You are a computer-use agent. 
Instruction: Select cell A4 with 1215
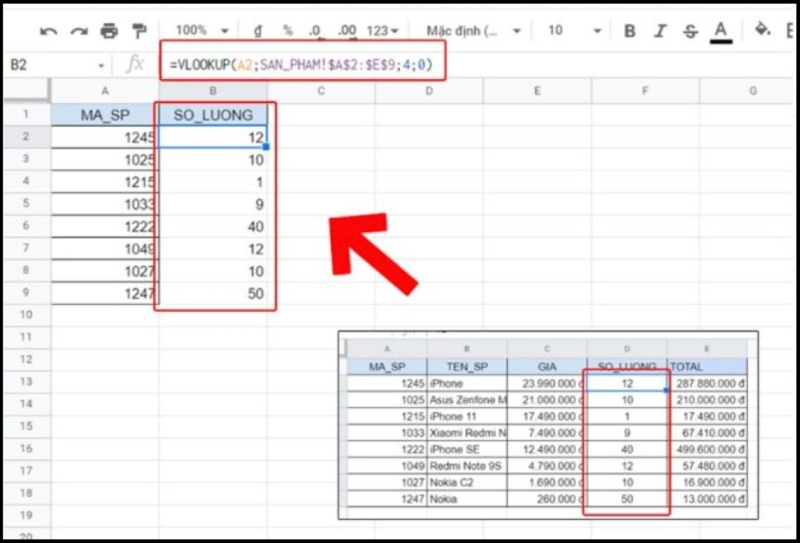(105, 182)
